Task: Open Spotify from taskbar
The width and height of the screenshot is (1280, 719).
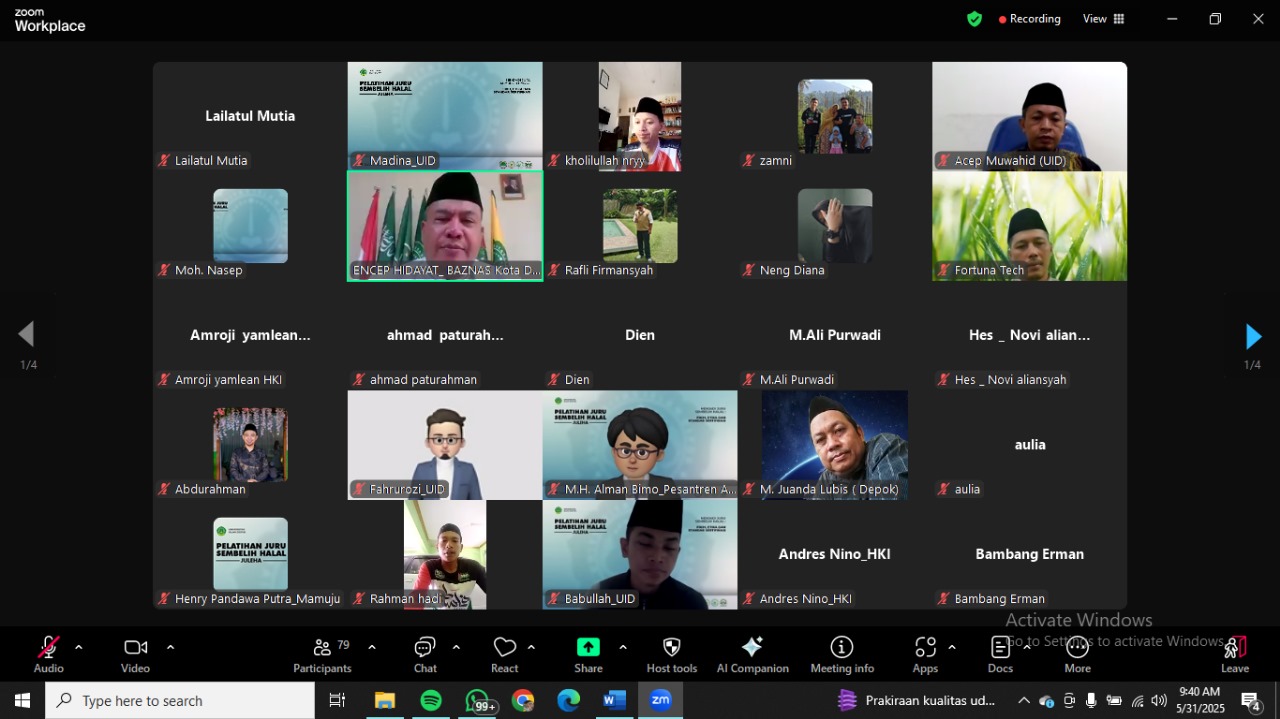Action: (x=431, y=700)
